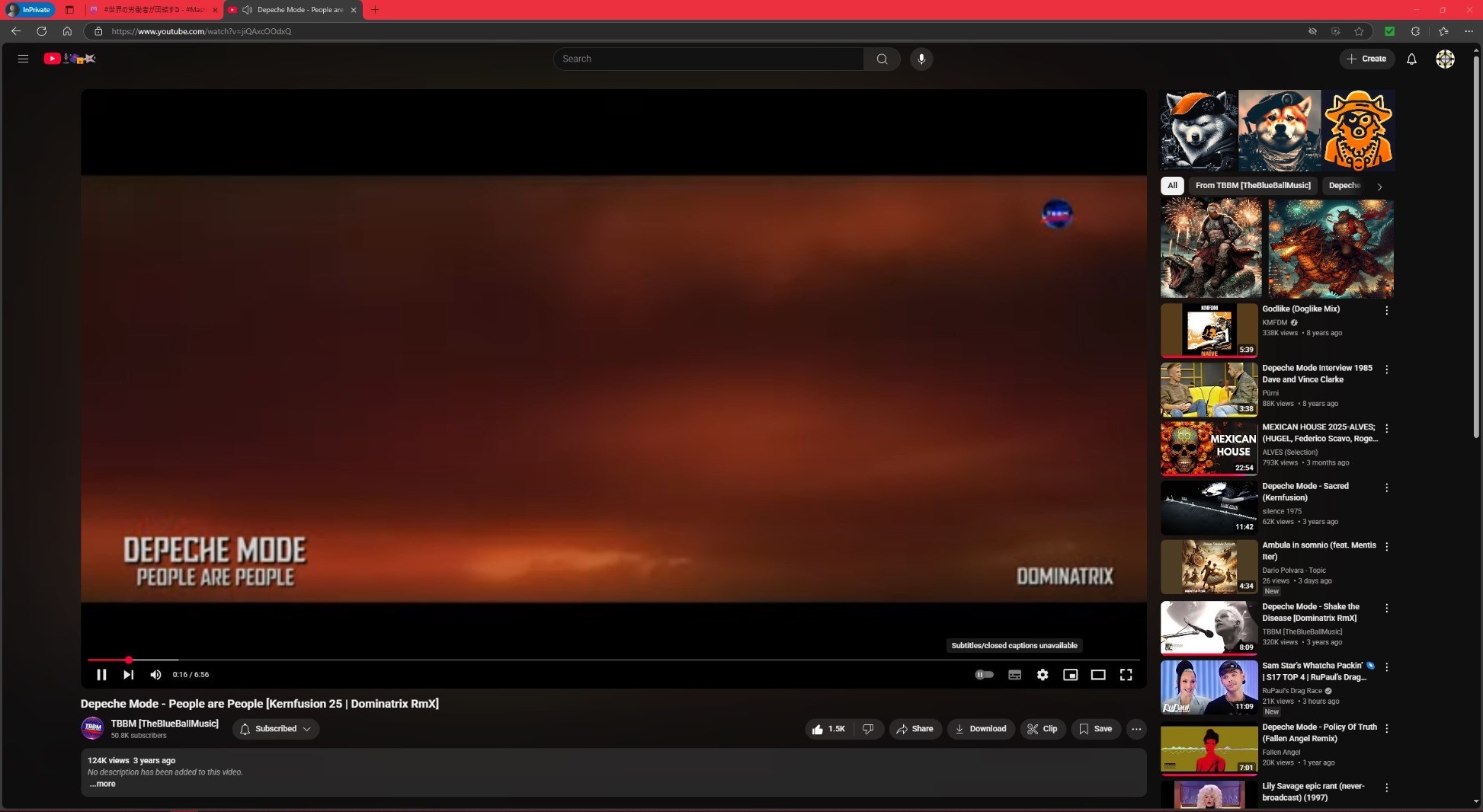
Task: Play the MEXICAN HOUSE thumbnail
Action: [1209, 448]
